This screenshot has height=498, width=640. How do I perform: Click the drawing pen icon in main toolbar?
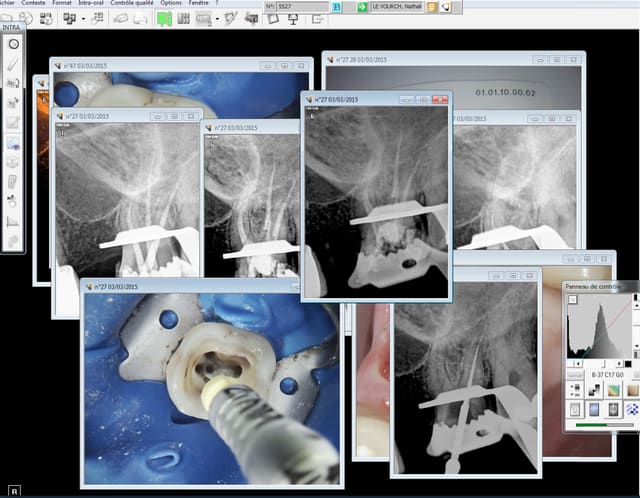(x=231, y=18)
